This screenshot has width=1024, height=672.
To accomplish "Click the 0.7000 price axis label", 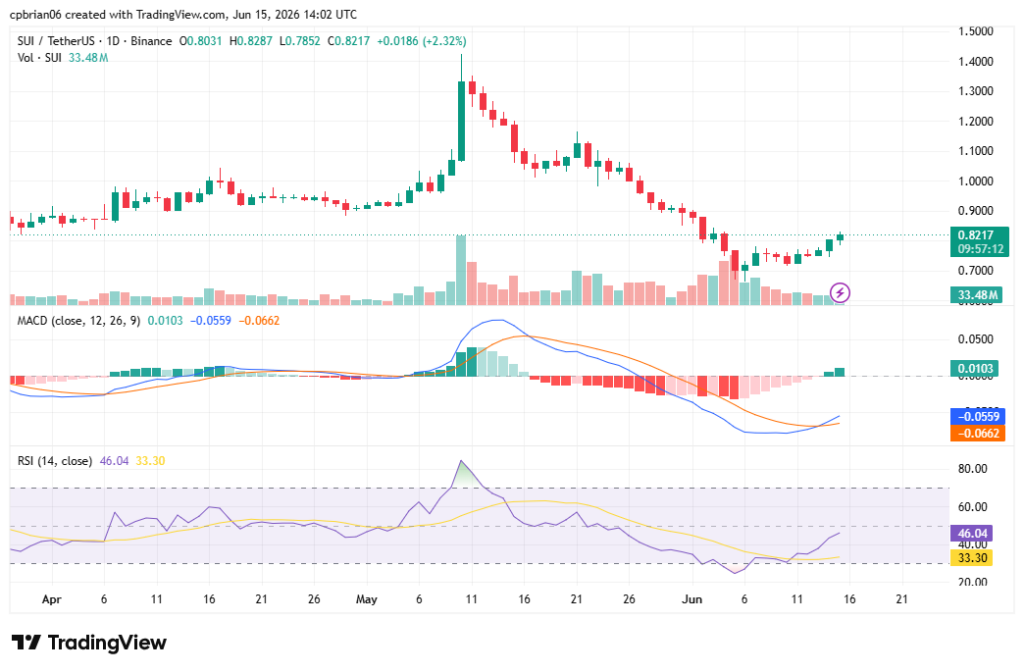I will click(976, 270).
